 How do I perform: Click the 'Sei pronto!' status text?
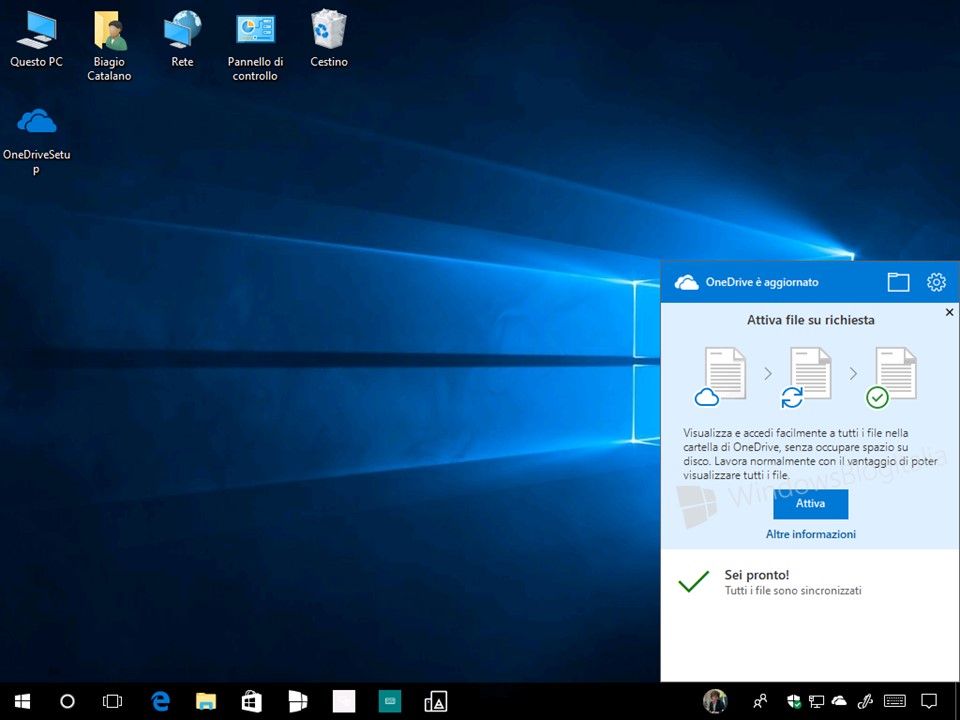[757, 575]
